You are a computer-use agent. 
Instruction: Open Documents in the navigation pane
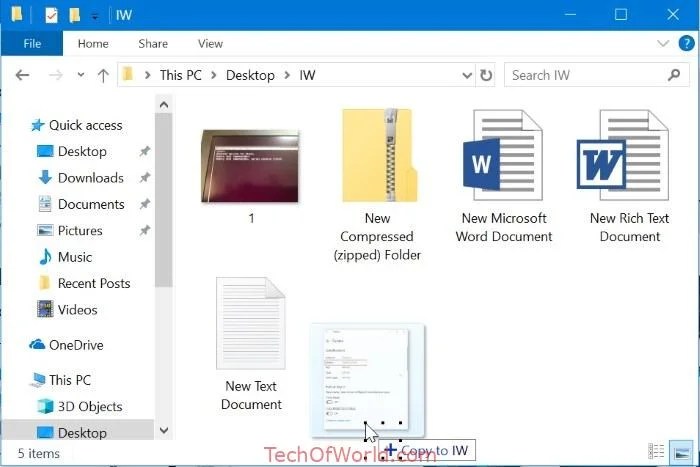[91, 204]
